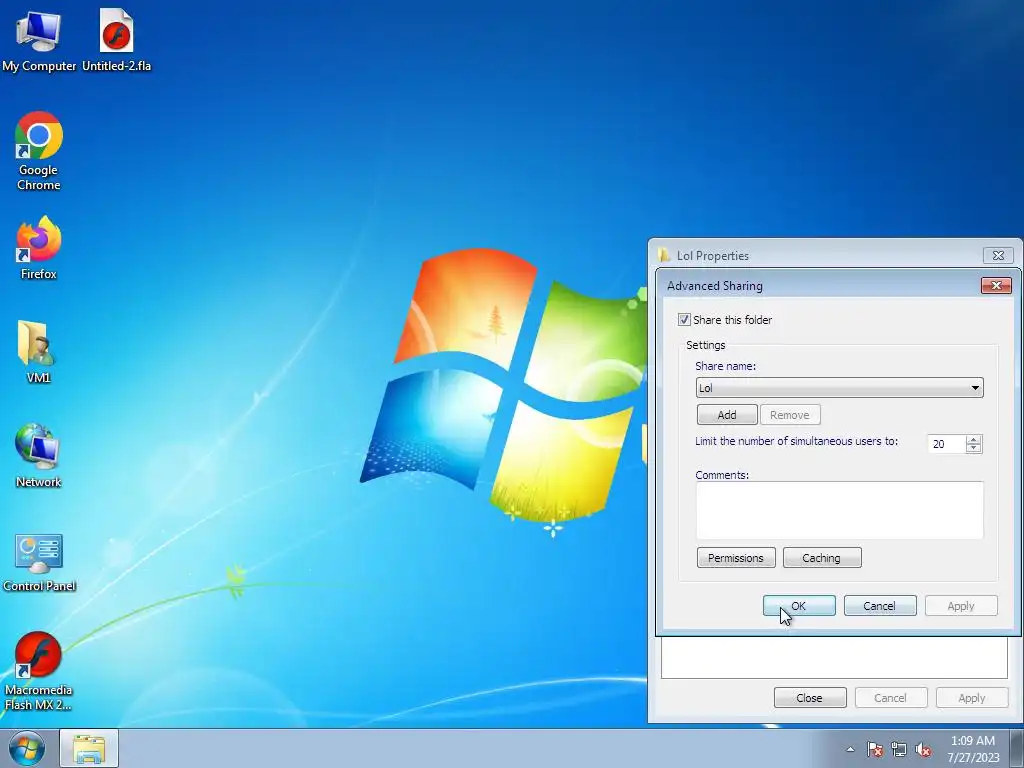1024x768 pixels.
Task: Open the Caching settings
Action: (x=822, y=558)
